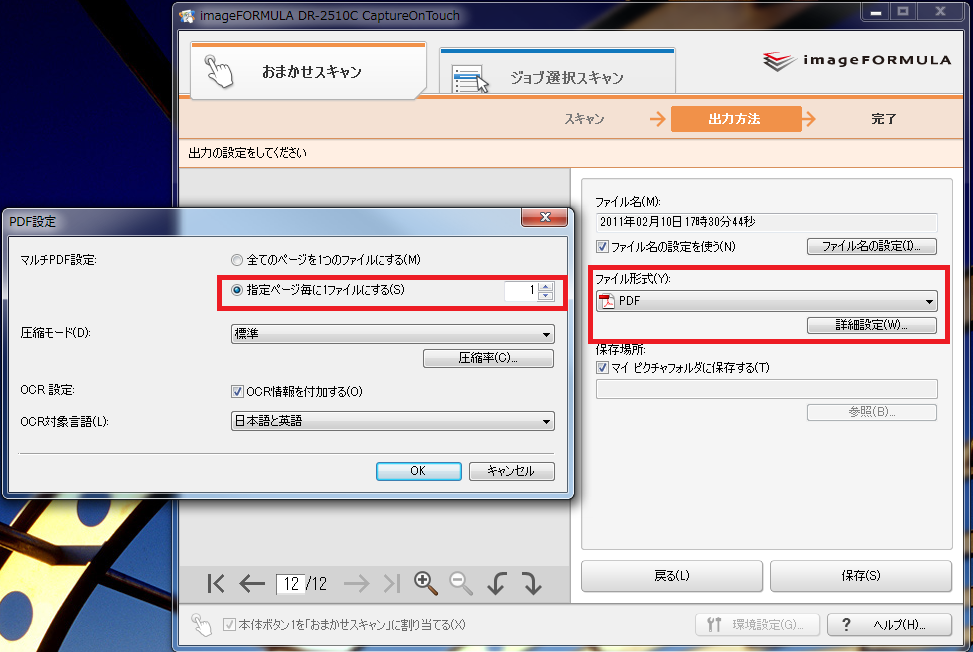The image size is (973, 652).
Task: Decrease pages-per-file spinner value
Action: (x=545, y=295)
